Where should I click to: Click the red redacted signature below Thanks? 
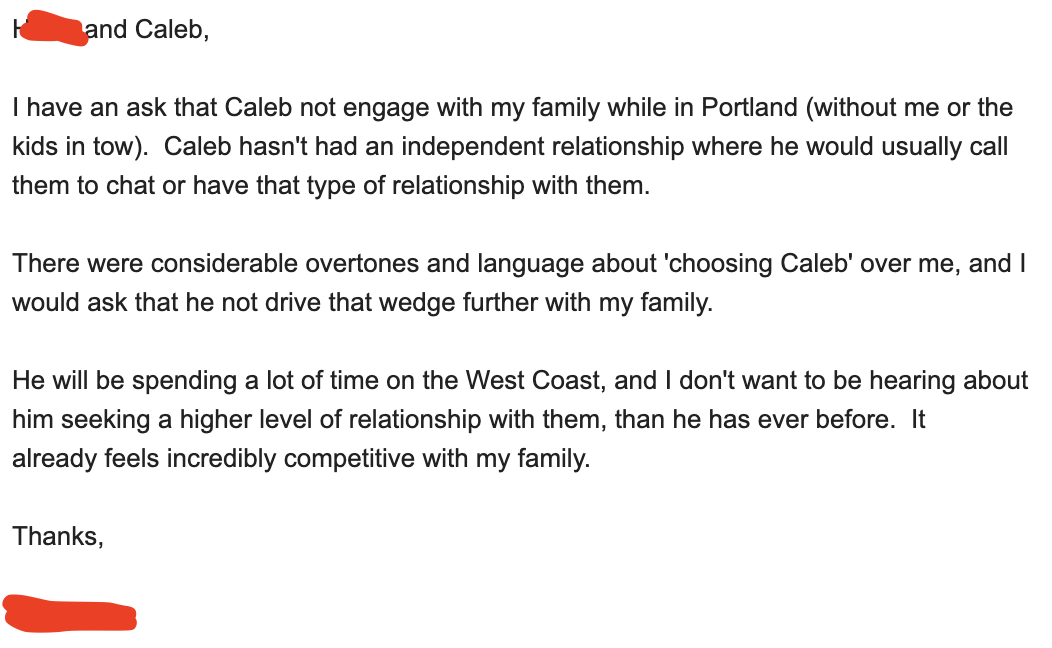pyautogui.click(x=70, y=612)
